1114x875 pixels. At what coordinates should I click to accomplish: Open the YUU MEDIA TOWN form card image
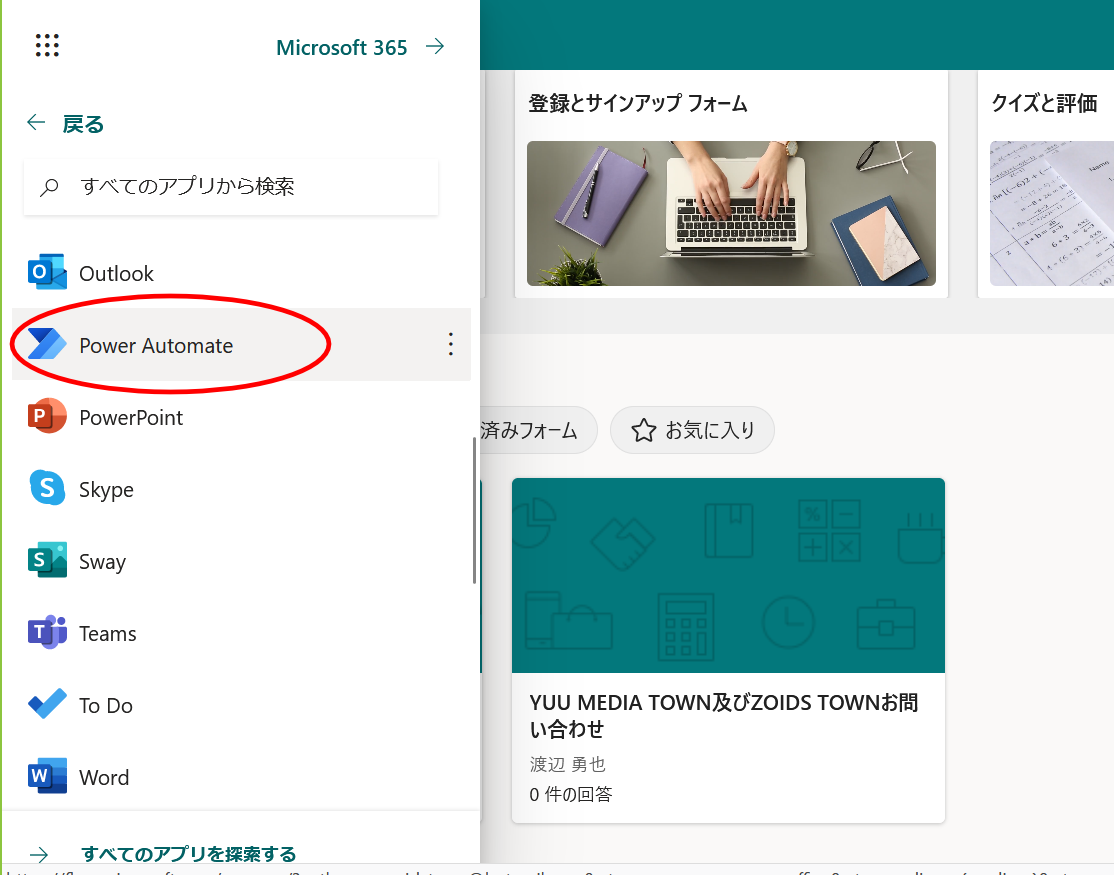[728, 575]
